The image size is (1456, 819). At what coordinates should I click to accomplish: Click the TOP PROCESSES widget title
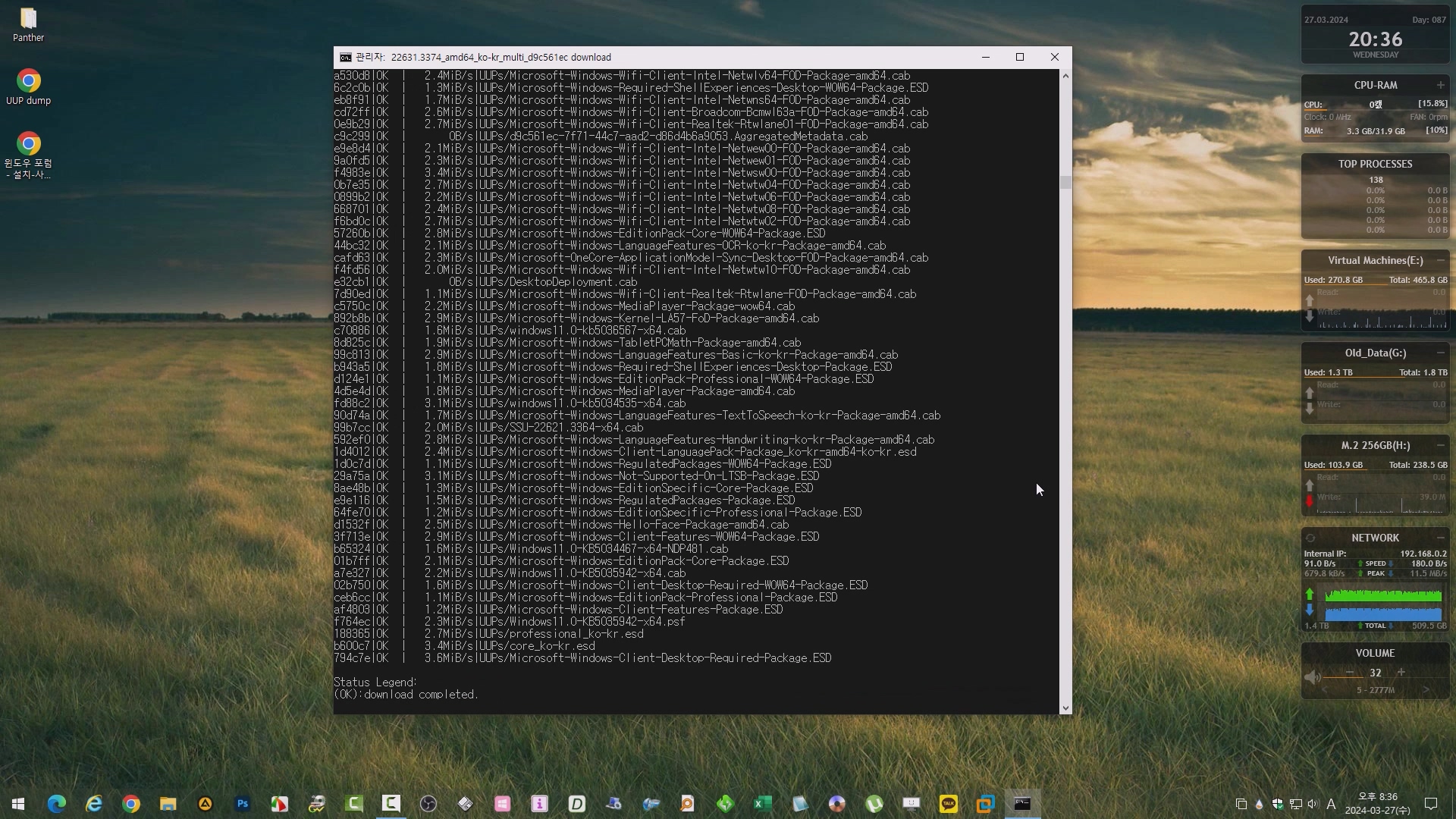click(x=1375, y=164)
